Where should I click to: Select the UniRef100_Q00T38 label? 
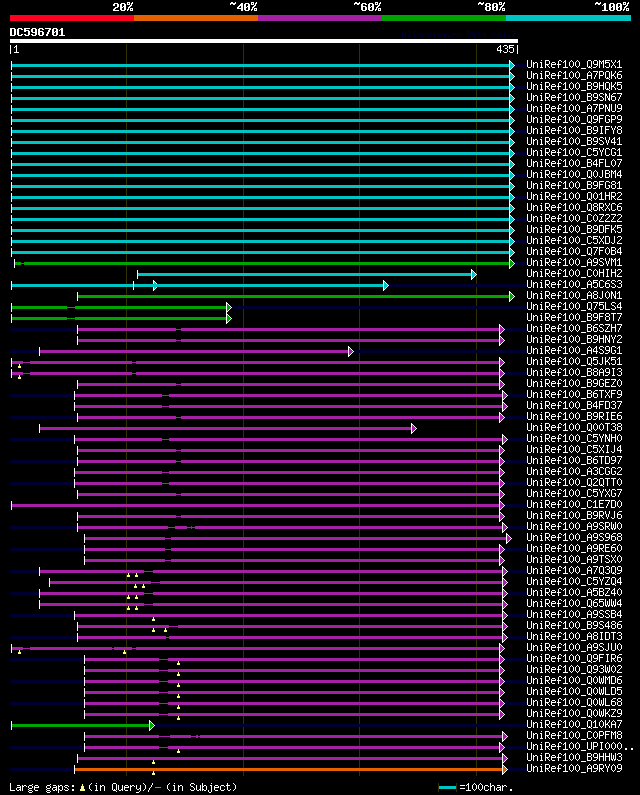point(574,427)
